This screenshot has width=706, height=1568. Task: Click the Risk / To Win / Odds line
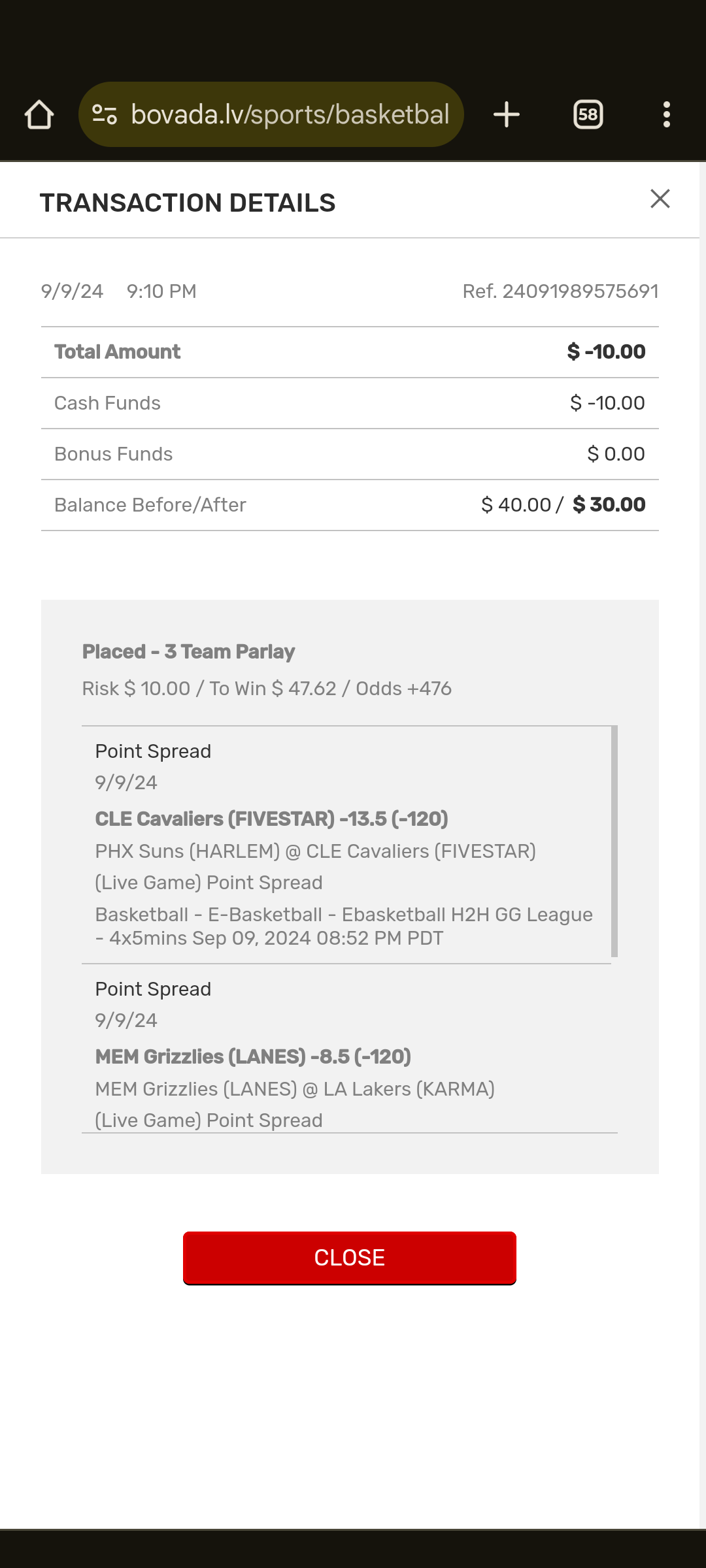(267, 689)
